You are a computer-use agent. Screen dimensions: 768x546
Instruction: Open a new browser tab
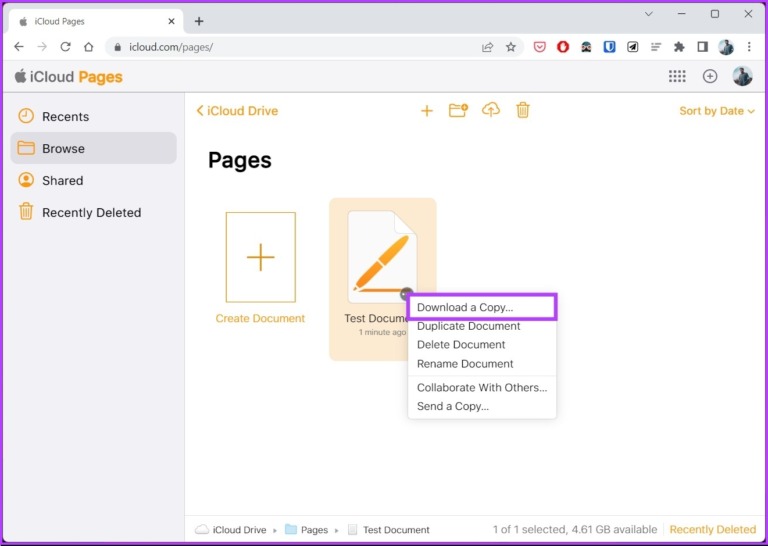coord(199,21)
